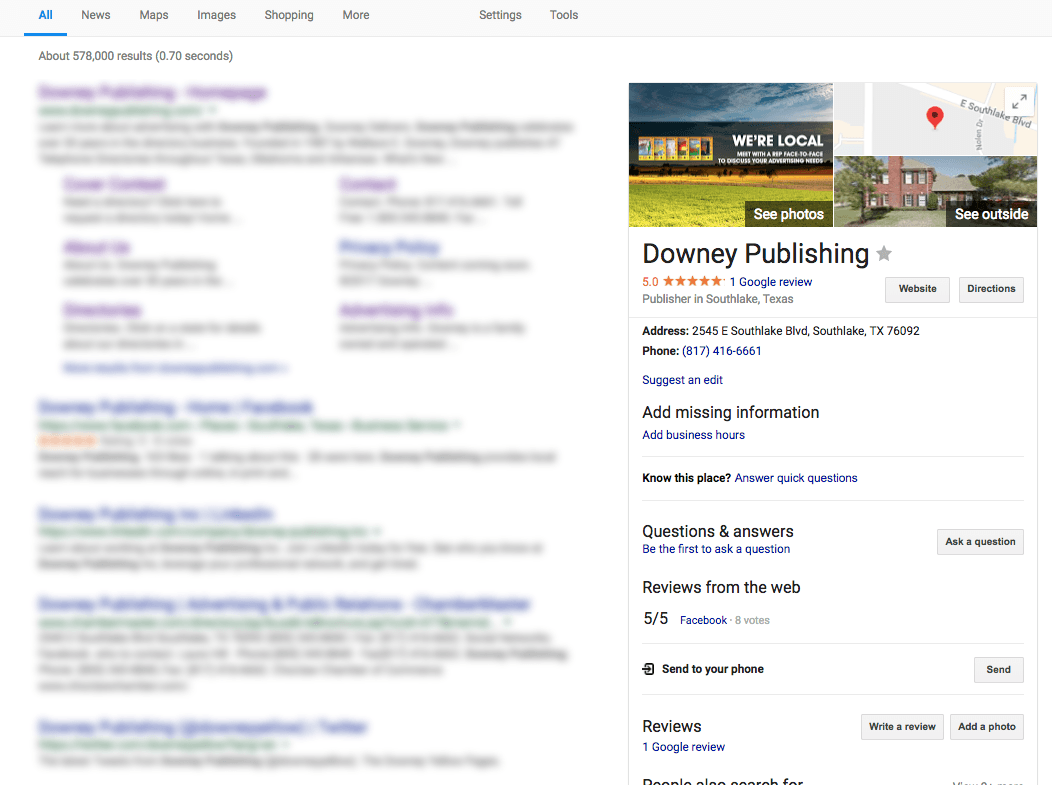Click the five orange rating stars
Image resolution: width=1052 pixels, height=785 pixels.
pyautogui.click(x=693, y=282)
